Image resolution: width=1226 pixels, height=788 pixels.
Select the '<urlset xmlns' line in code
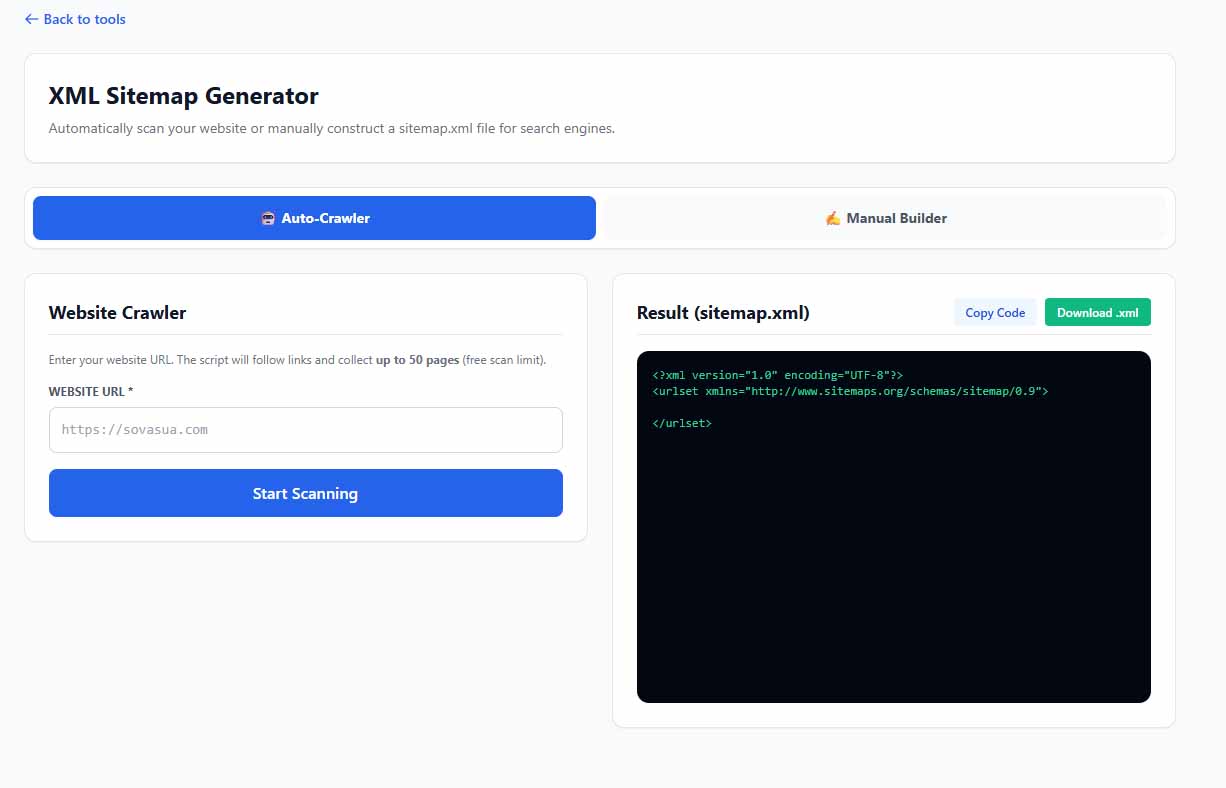coord(850,391)
